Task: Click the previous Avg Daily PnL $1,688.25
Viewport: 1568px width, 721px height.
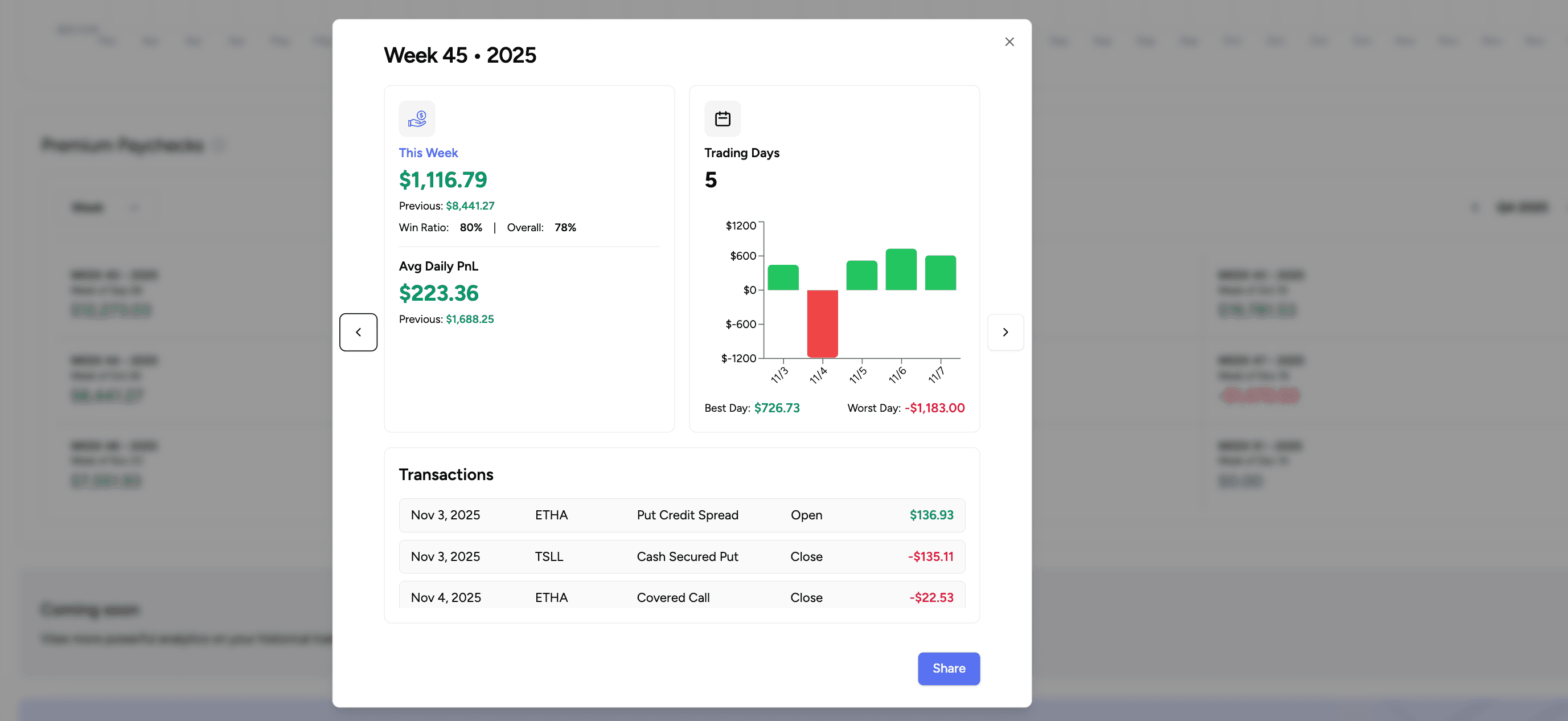Action: tap(470, 319)
